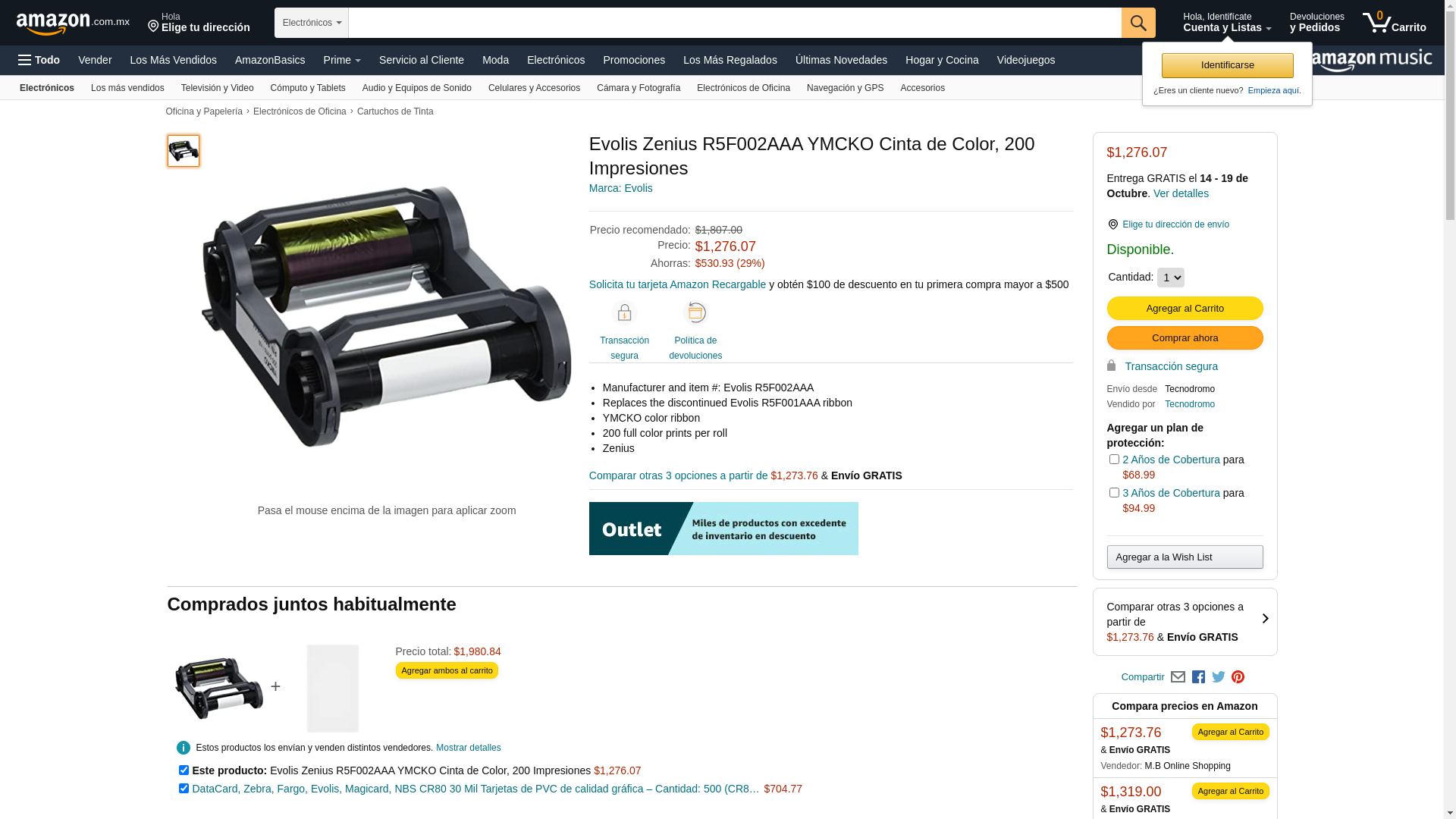This screenshot has height=819, width=1456.
Task: Share product via email envelope icon
Action: [x=1178, y=676]
